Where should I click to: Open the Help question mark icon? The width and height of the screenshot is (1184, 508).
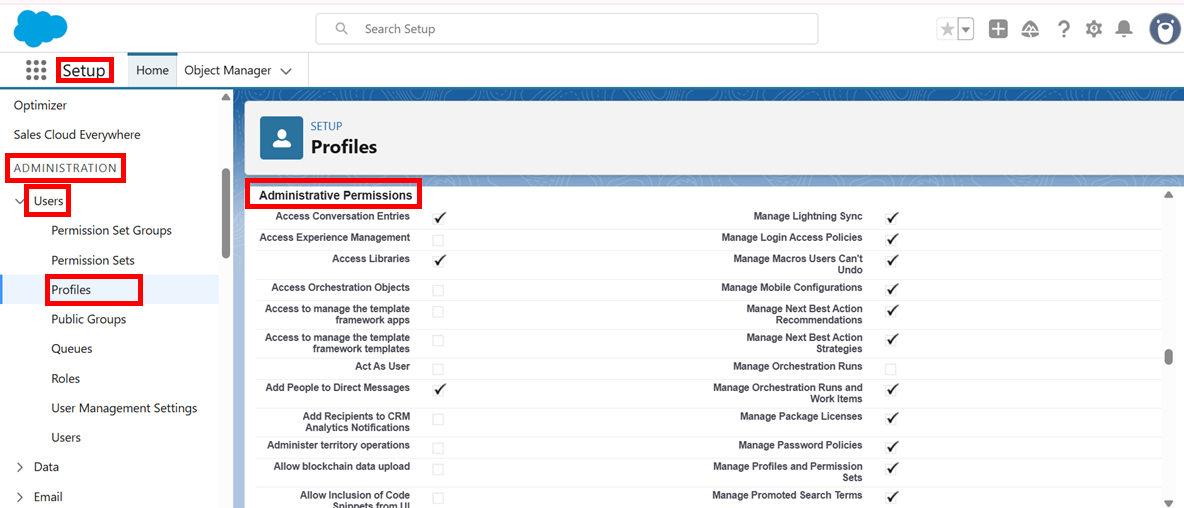pyautogui.click(x=1063, y=29)
